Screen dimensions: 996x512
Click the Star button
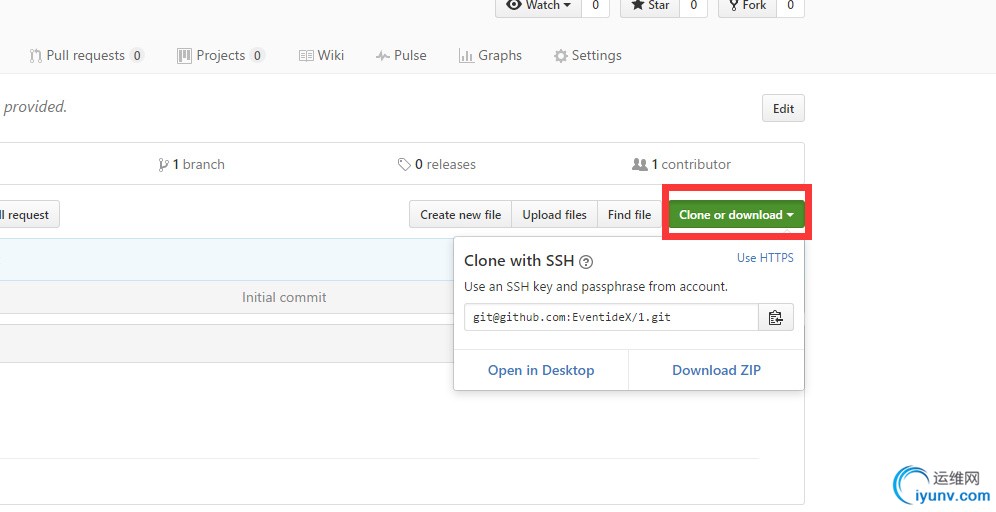click(x=650, y=5)
